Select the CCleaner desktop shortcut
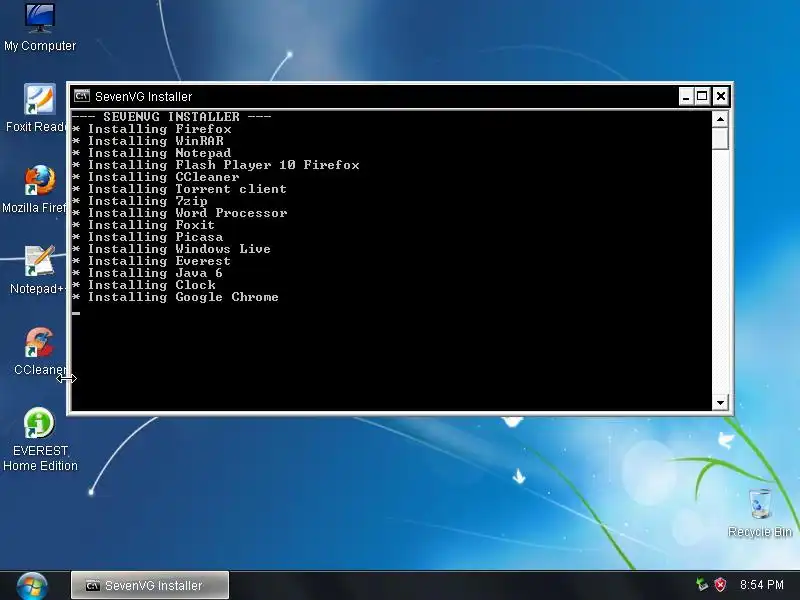This screenshot has width=800, height=600. (x=40, y=351)
